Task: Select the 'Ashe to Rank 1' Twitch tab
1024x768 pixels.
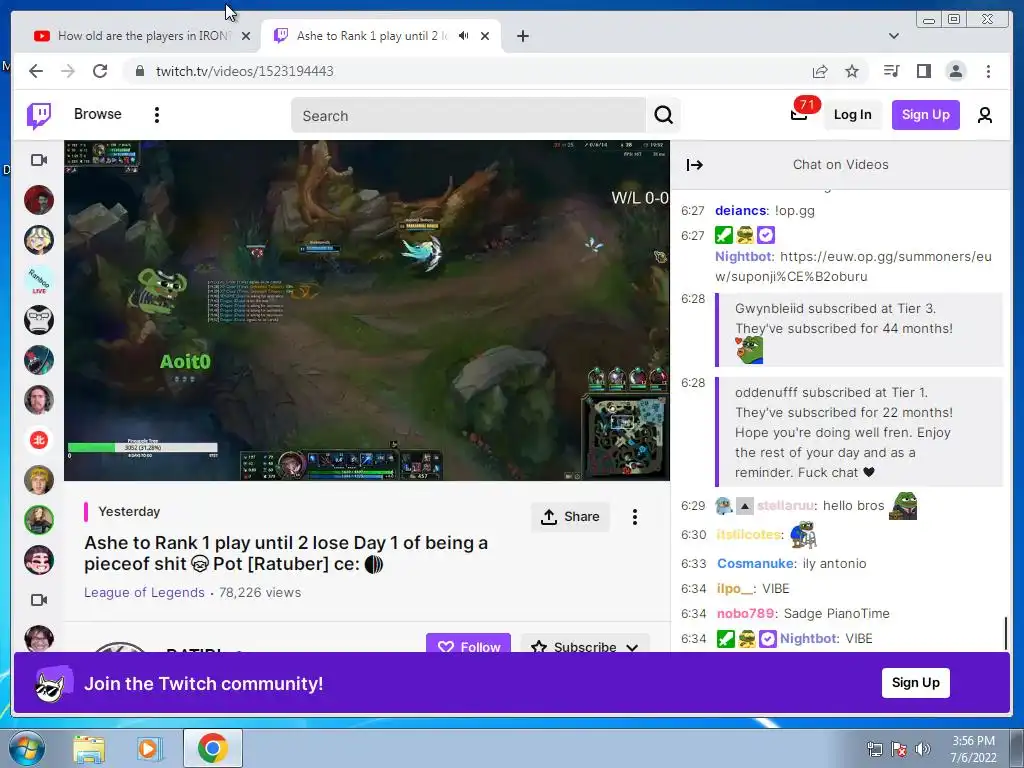Action: click(372, 36)
